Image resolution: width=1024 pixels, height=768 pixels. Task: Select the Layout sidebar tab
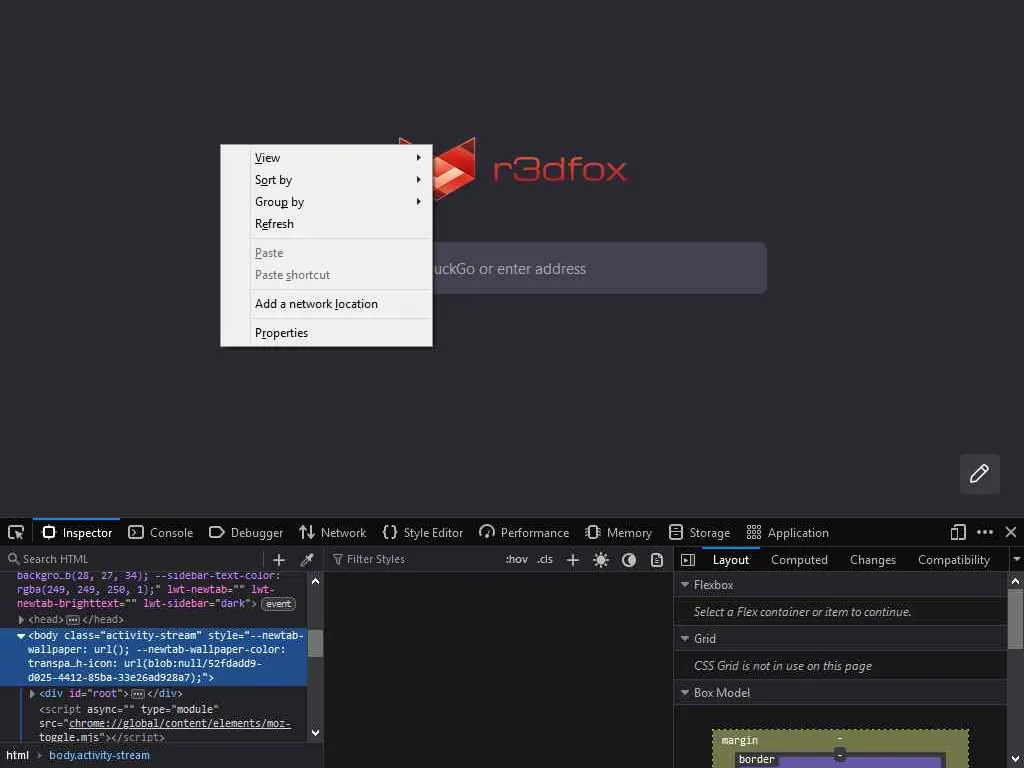click(731, 560)
